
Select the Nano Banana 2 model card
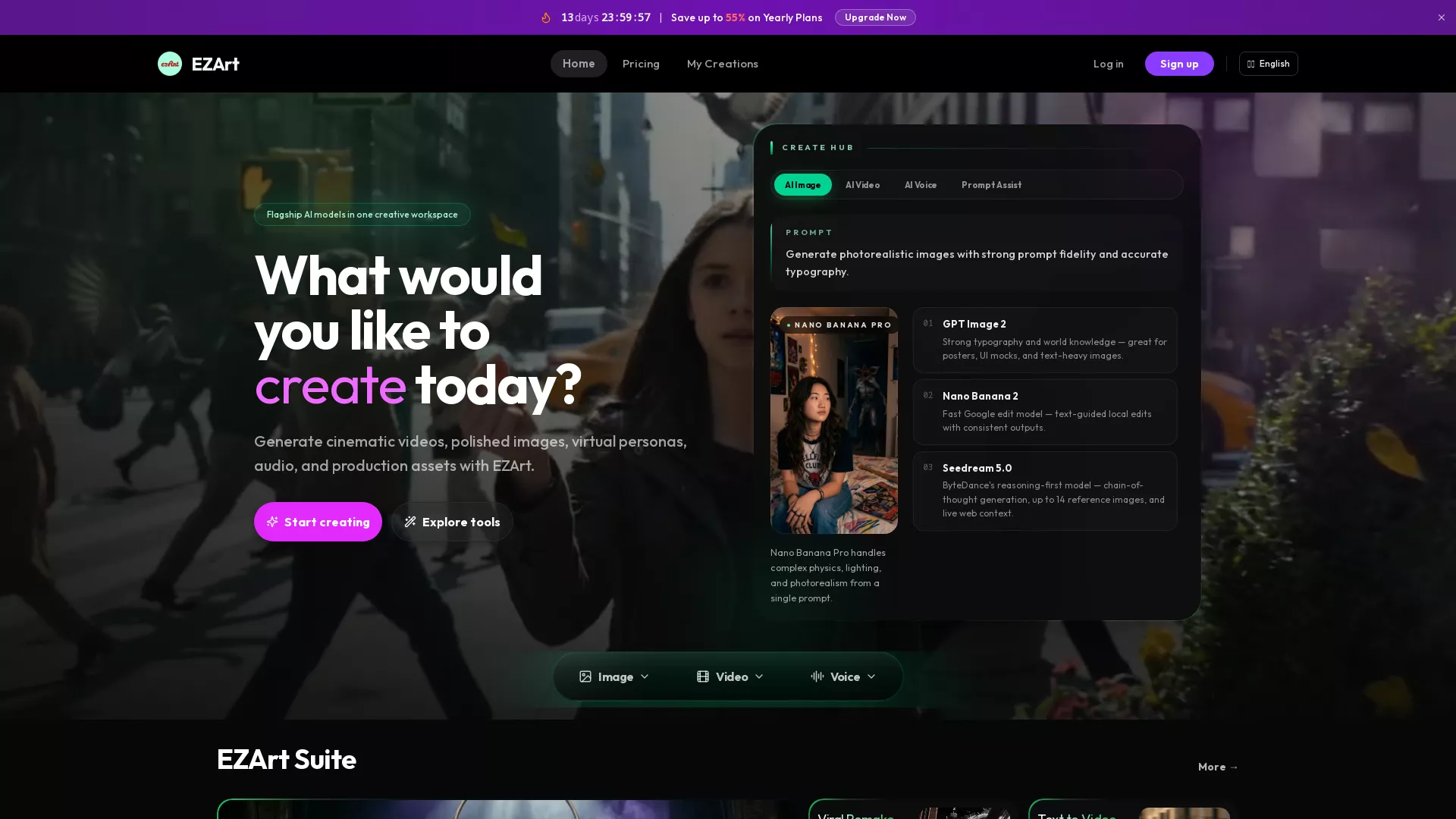pos(1045,412)
